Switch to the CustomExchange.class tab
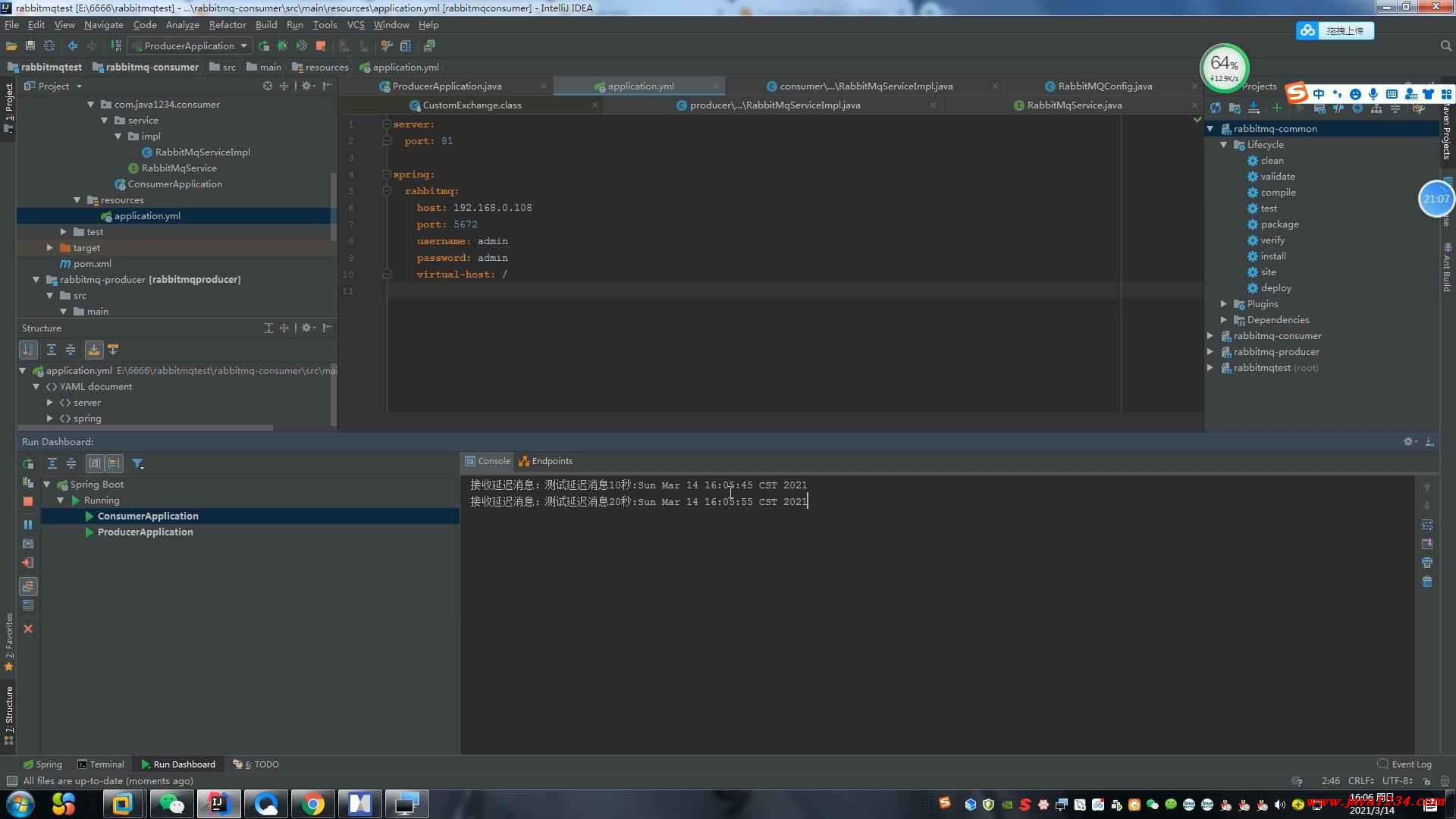This screenshot has height=819, width=1456. [472, 105]
